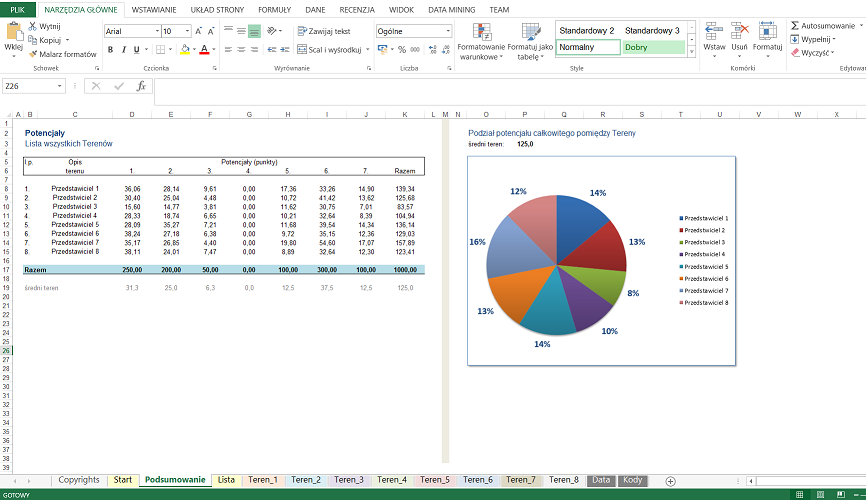This screenshot has height=500, width=866.
Task: Click the Wyczyść eraser icon
Action: (x=795, y=52)
